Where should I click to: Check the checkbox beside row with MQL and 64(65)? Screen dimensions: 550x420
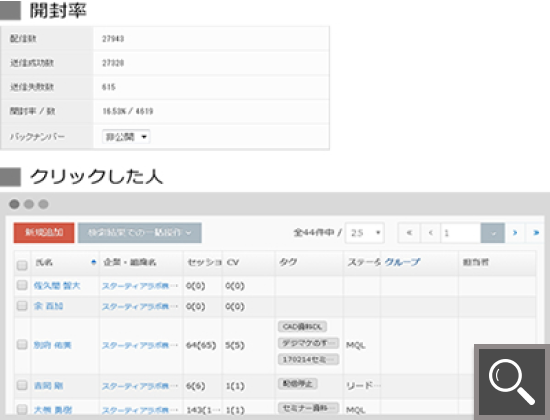tap(22, 345)
